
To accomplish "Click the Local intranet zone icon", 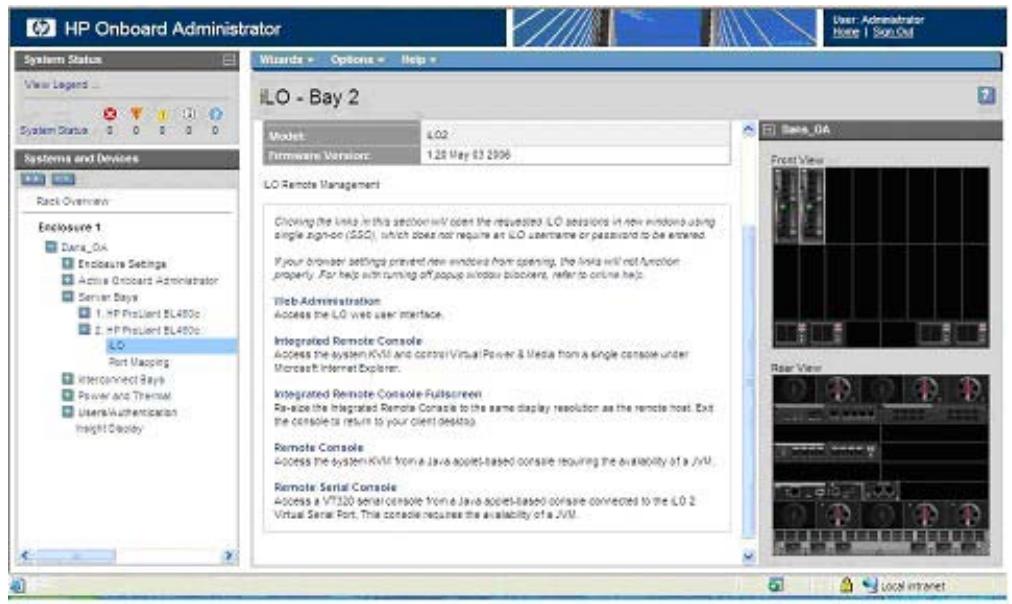I will [x=870, y=585].
